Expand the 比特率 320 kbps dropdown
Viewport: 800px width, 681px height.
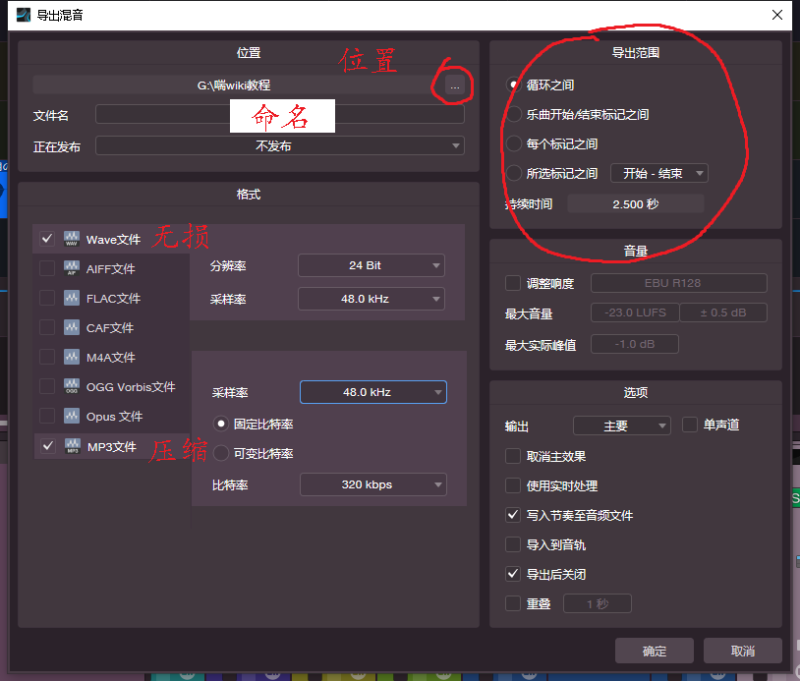(x=373, y=485)
